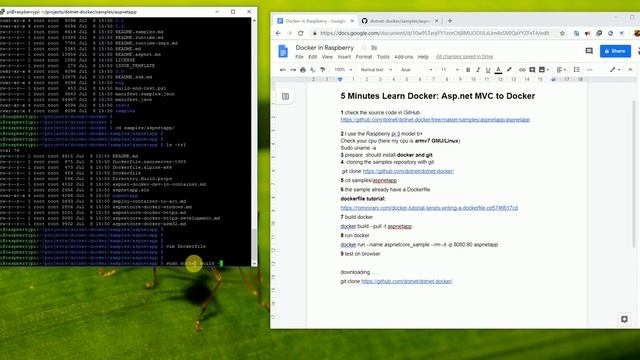
Task: Click the document heading '5 Minutes Learn Docker'
Action: click(x=438, y=96)
